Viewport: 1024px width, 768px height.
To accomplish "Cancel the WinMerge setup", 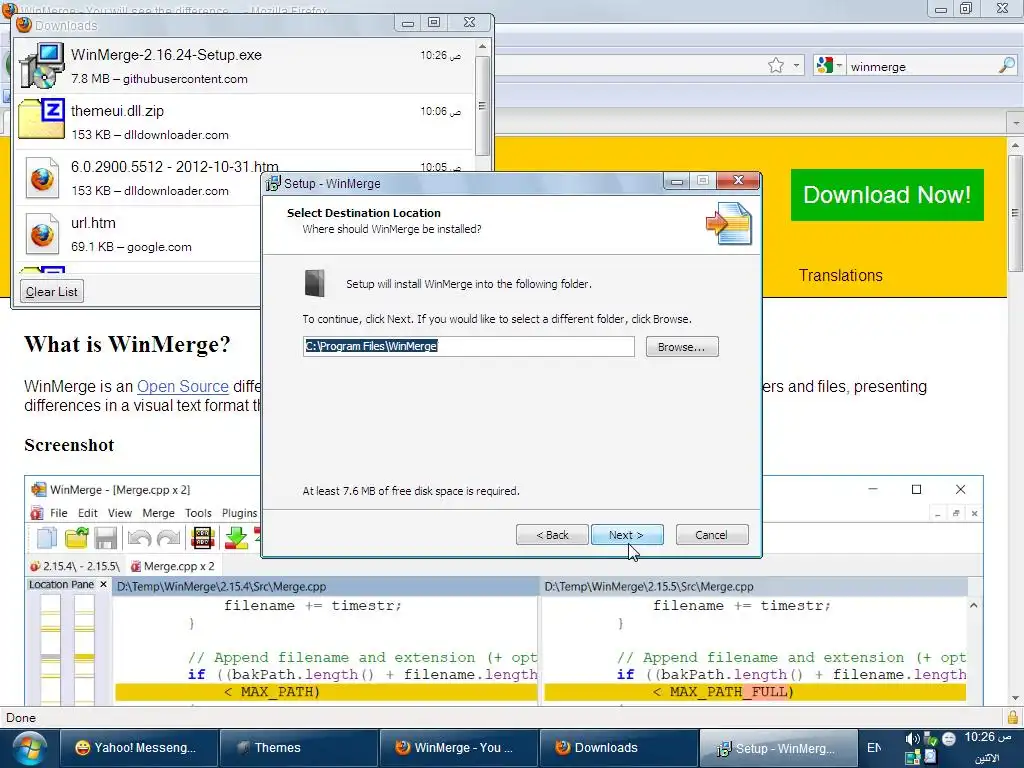I will [712, 535].
